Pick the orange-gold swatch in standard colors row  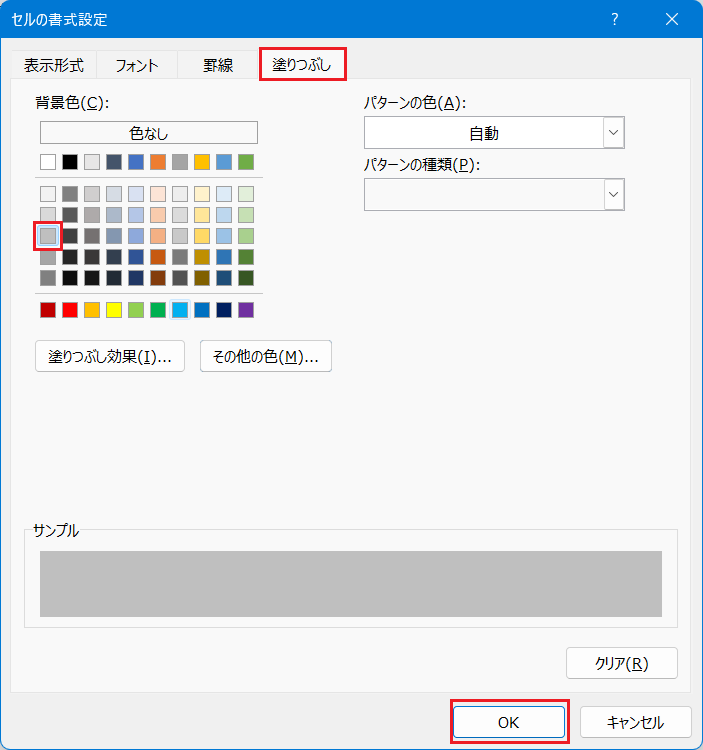[92, 310]
